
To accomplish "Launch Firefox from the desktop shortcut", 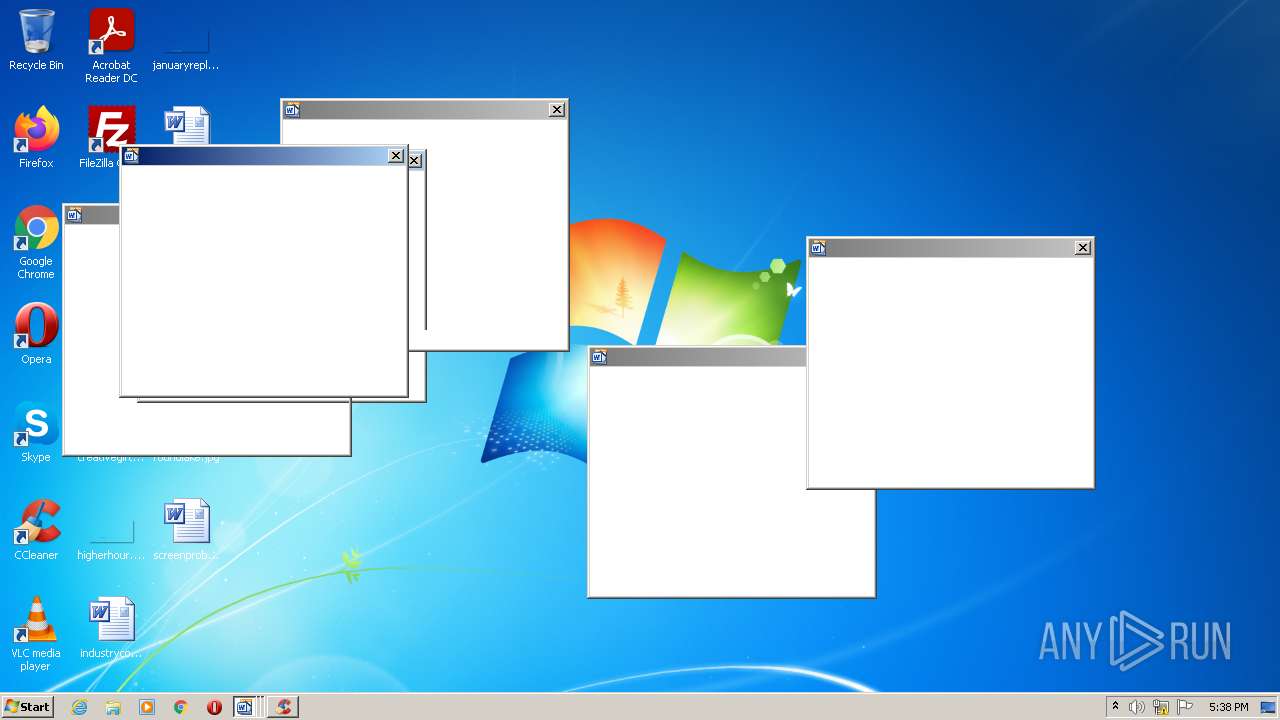I will tap(36, 137).
